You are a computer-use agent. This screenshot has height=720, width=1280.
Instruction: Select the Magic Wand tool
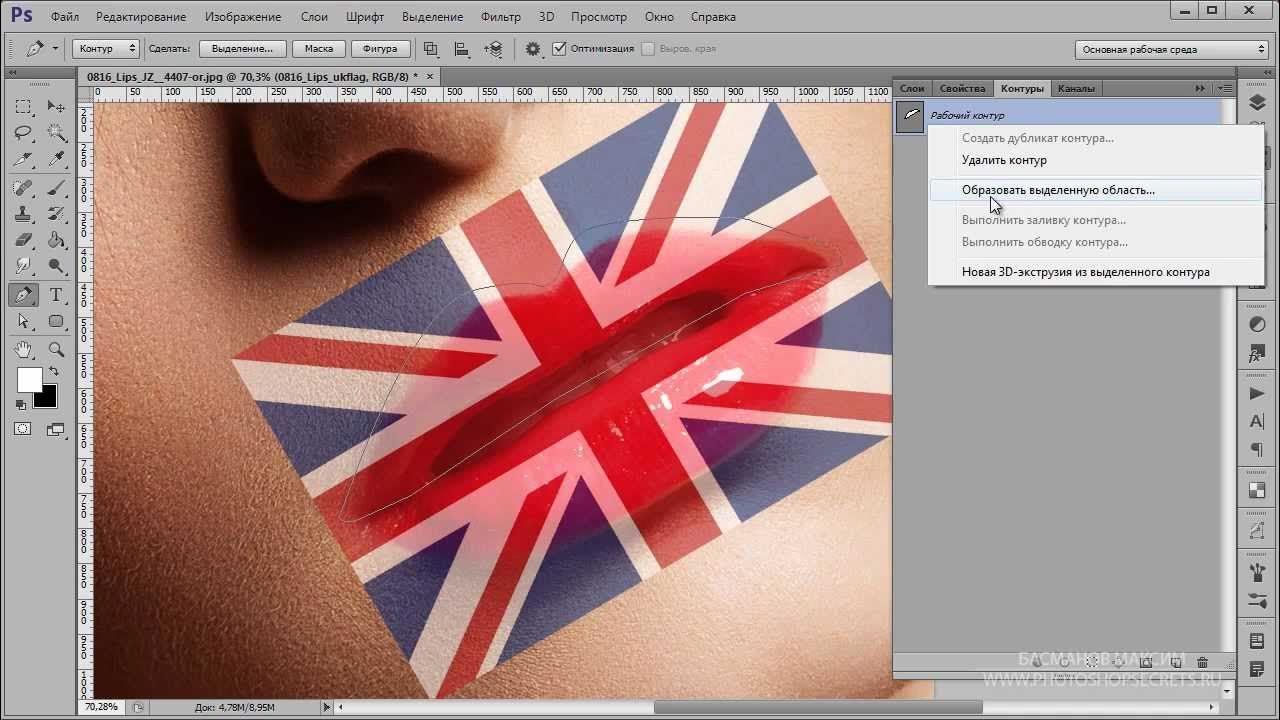coord(56,133)
